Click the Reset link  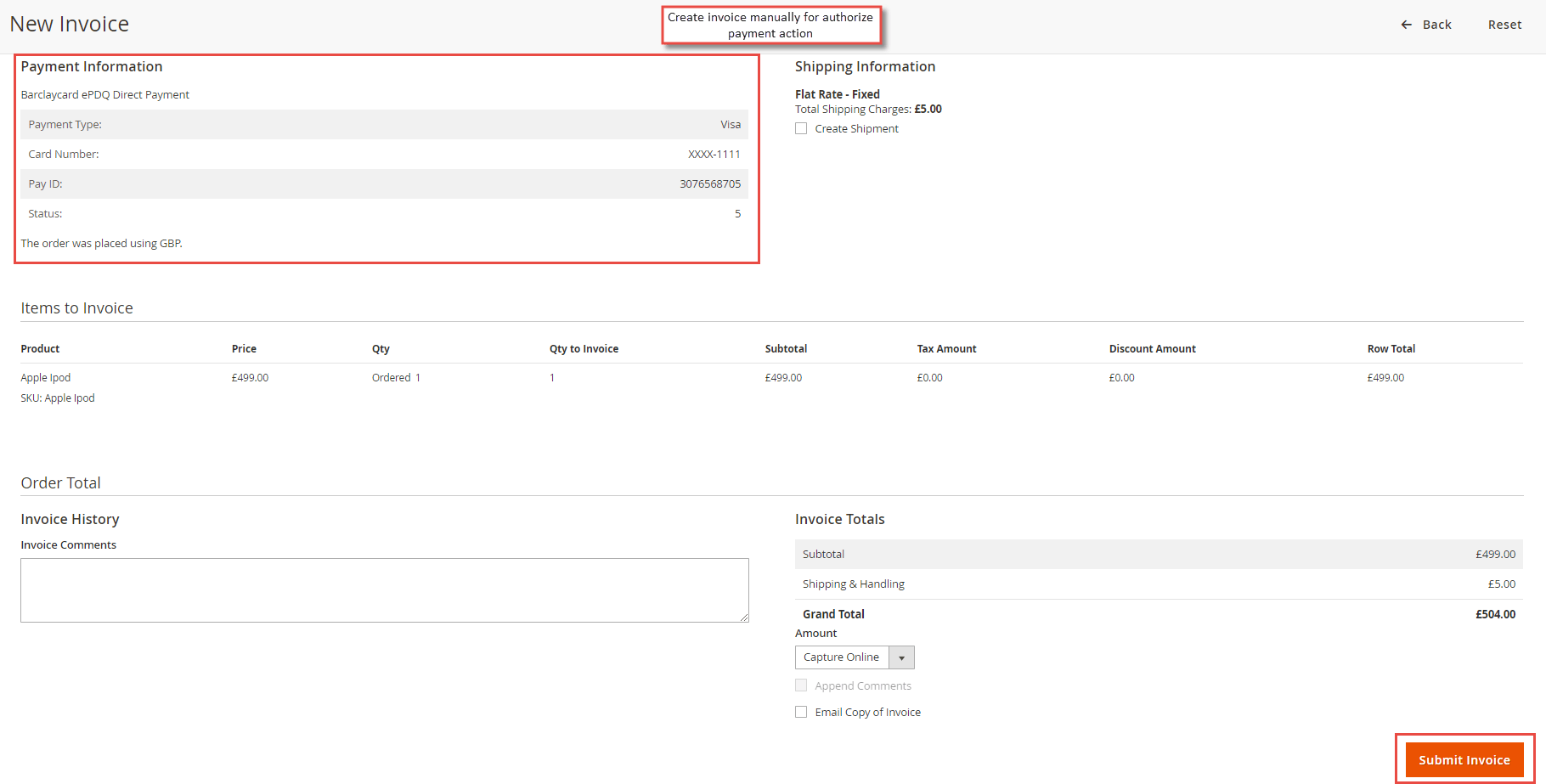[x=1504, y=25]
